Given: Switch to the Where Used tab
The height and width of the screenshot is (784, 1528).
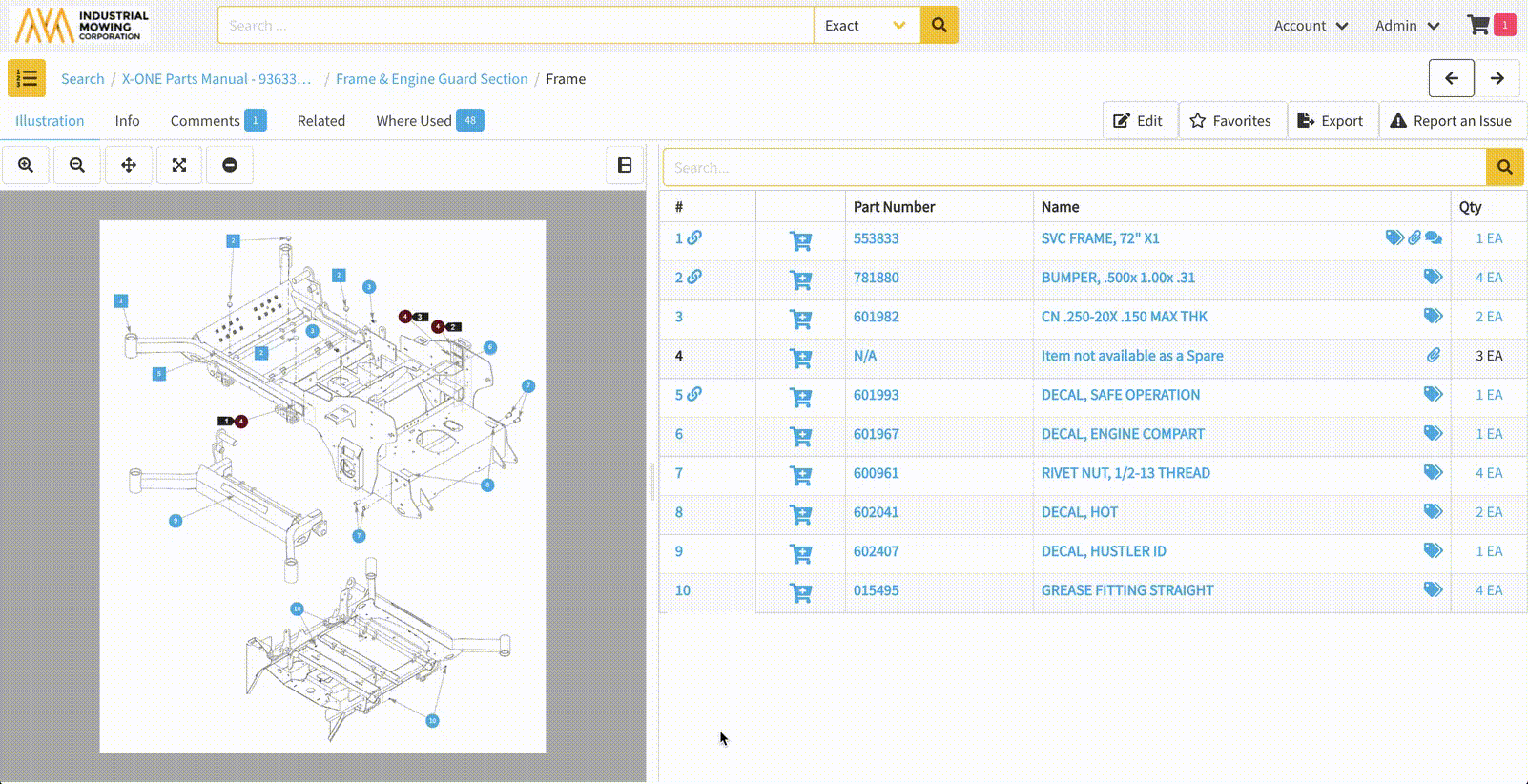Looking at the screenshot, I should click(x=414, y=121).
